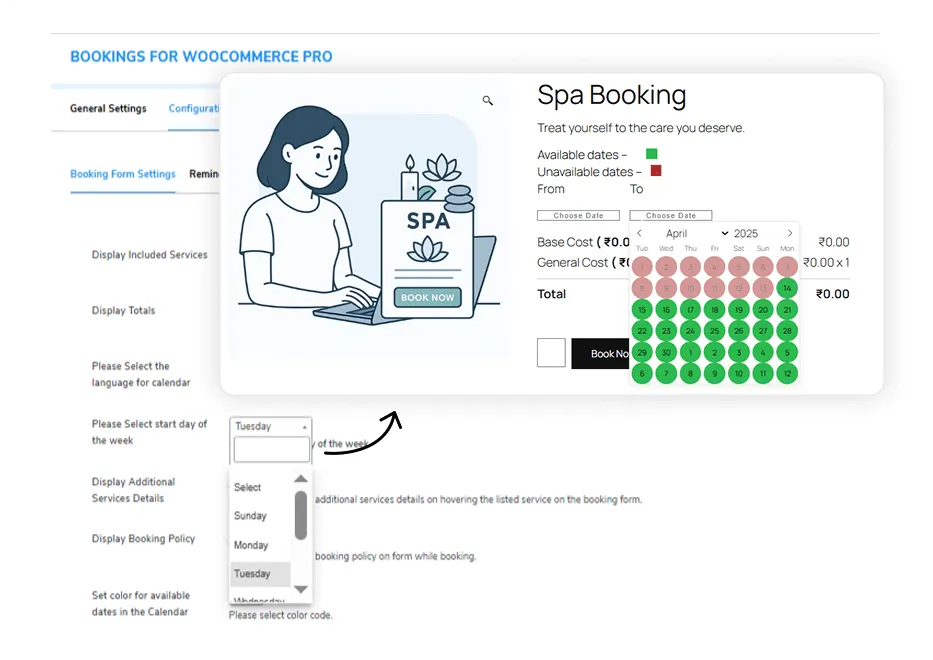The image size is (933, 660).
Task: Pick April 16 in calendar
Action: 666,309
